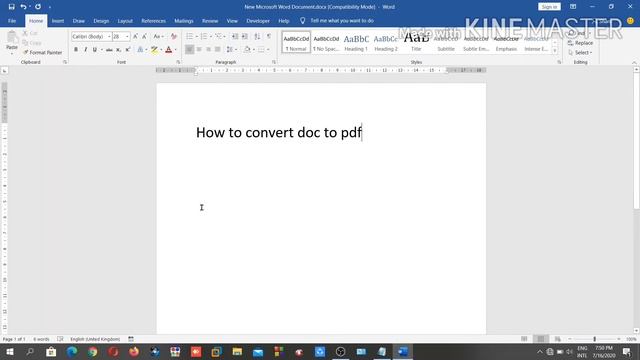Click the zoom slider handle
The width and height of the screenshot is (640, 360).
click(x=594, y=339)
